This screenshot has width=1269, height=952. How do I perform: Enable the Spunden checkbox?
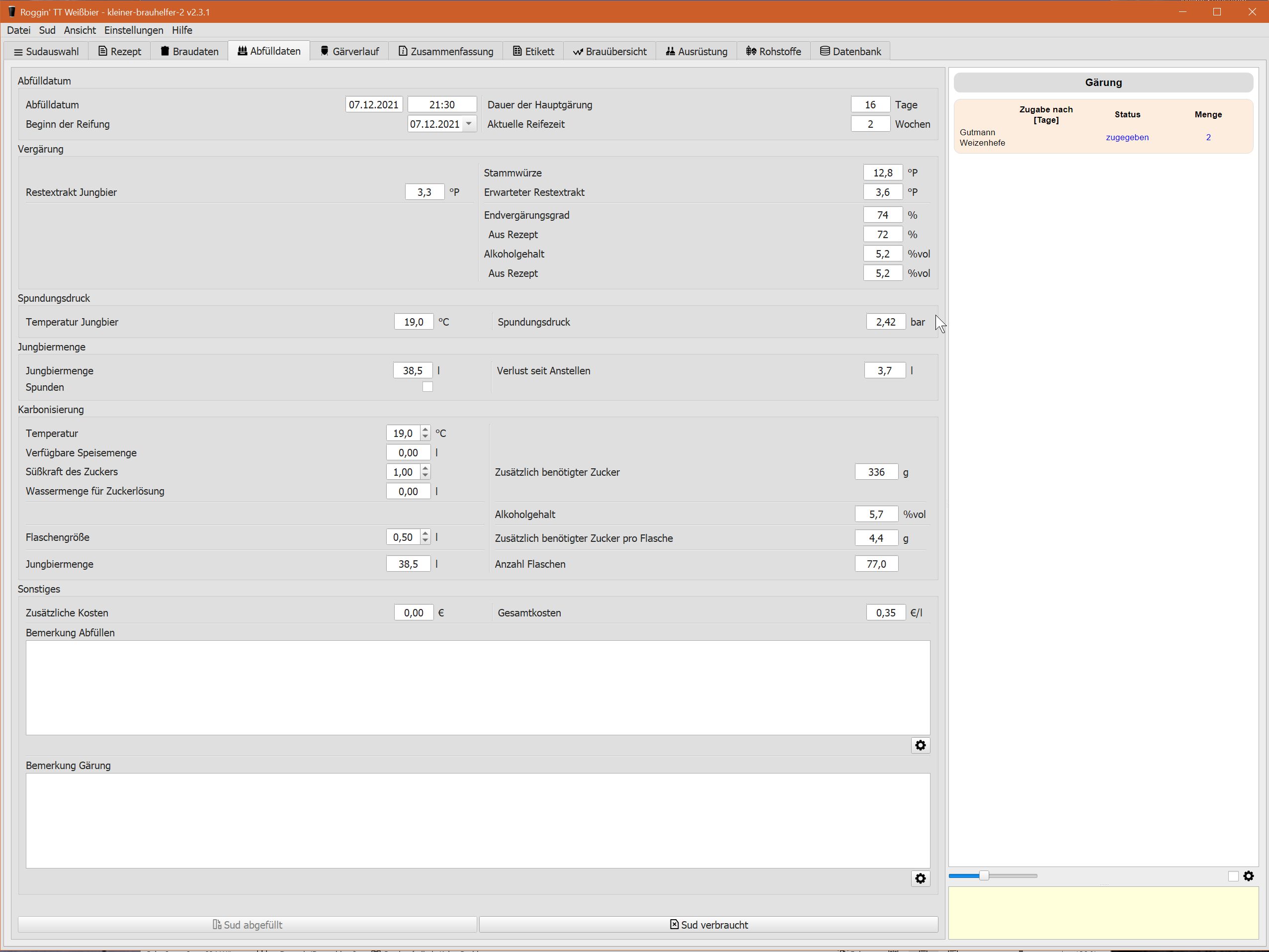427,387
